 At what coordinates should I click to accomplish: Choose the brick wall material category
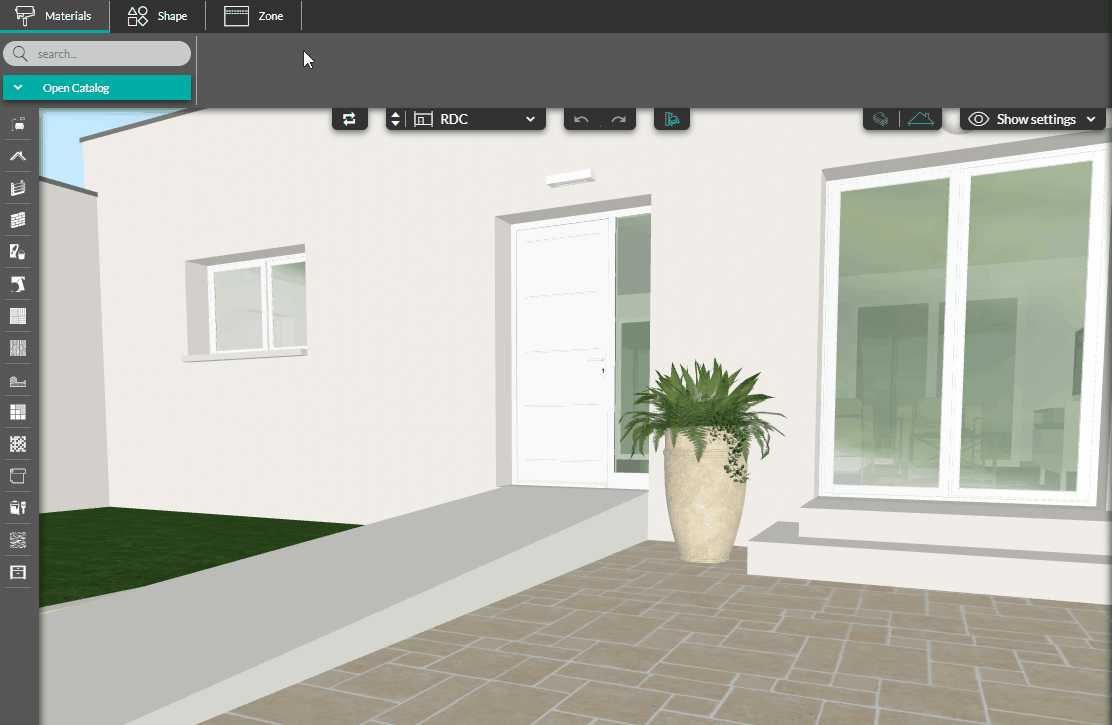(x=18, y=220)
